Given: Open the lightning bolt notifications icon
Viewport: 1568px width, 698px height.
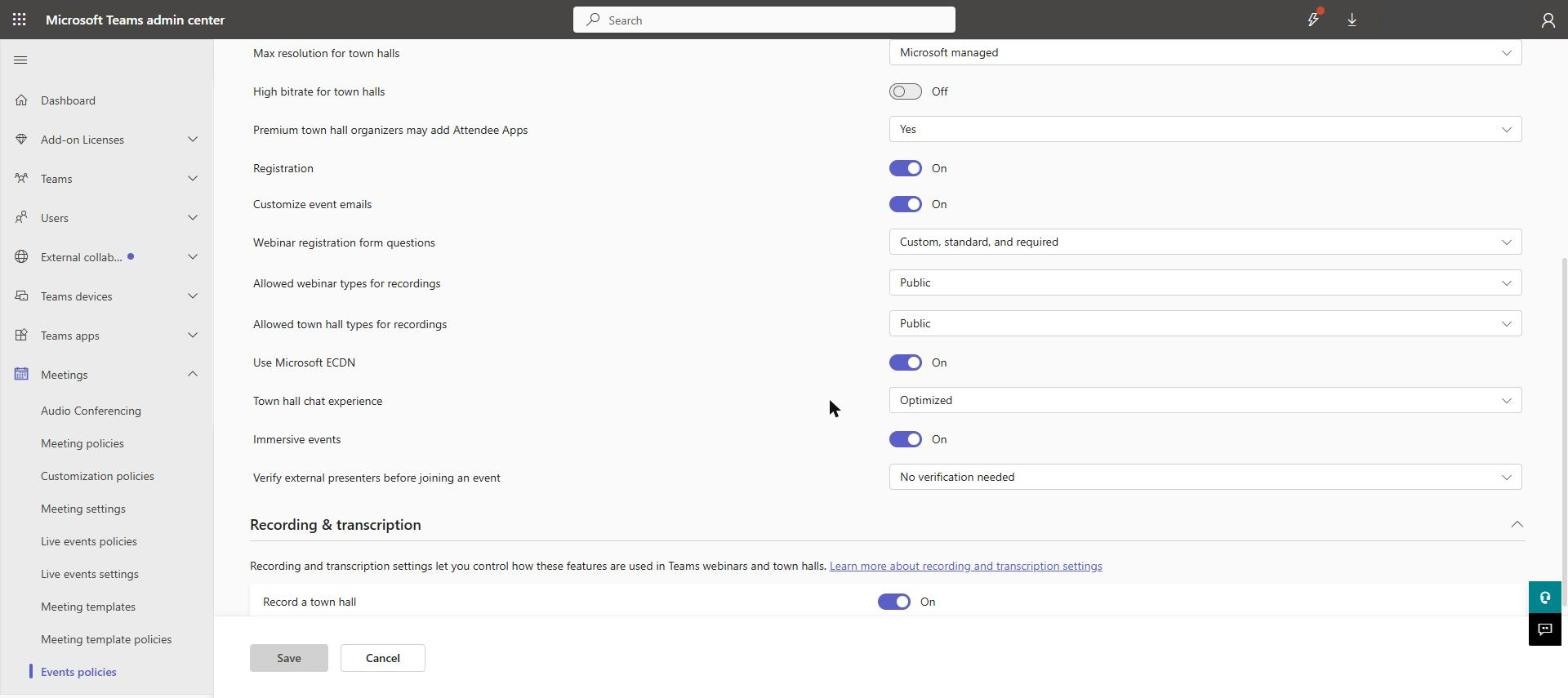Looking at the screenshot, I should click(1314, 19).
